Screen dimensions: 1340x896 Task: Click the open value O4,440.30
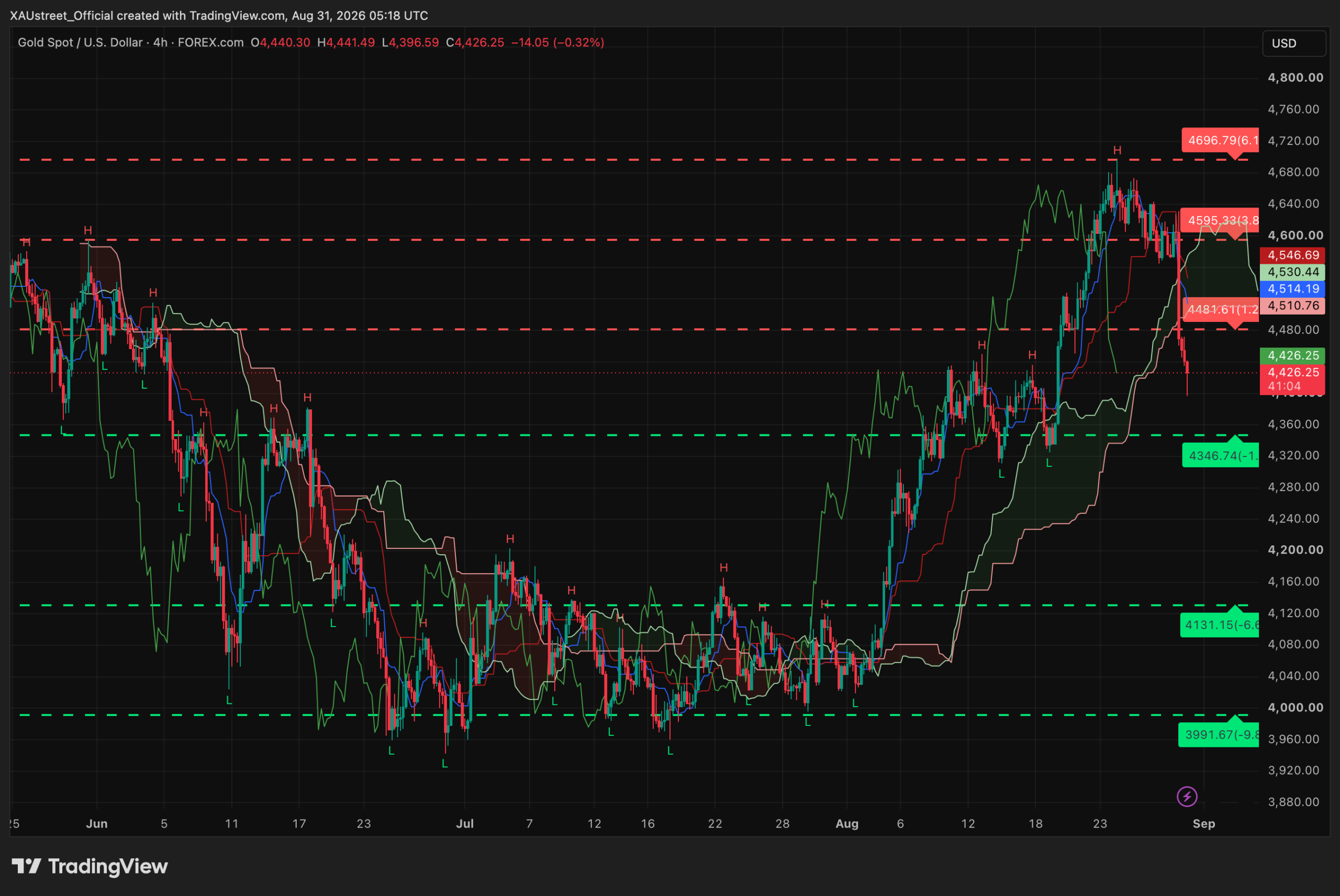coord(281,42)
